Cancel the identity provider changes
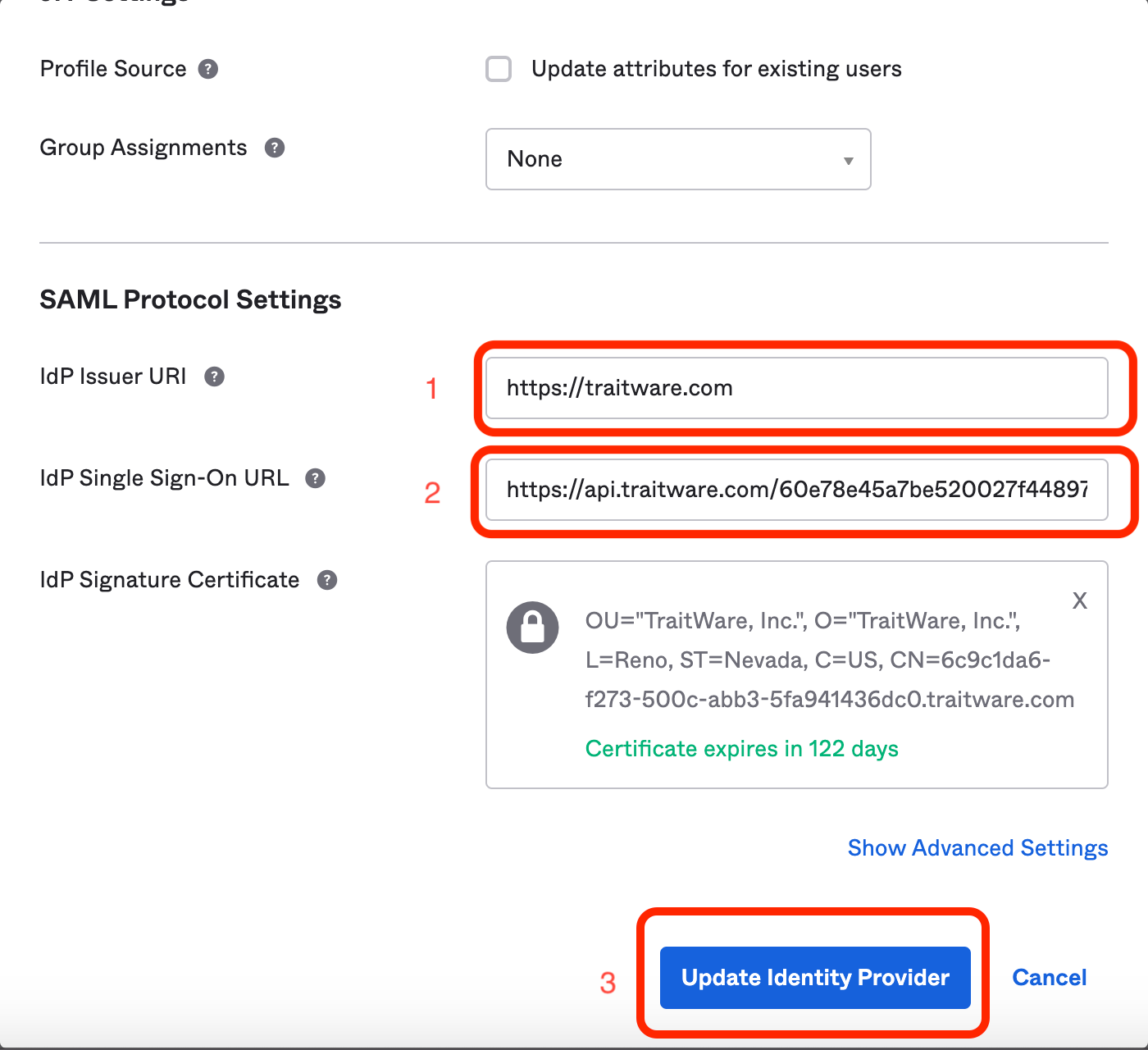This screenshot has width=1148, height=1050. pos(1050,978)
